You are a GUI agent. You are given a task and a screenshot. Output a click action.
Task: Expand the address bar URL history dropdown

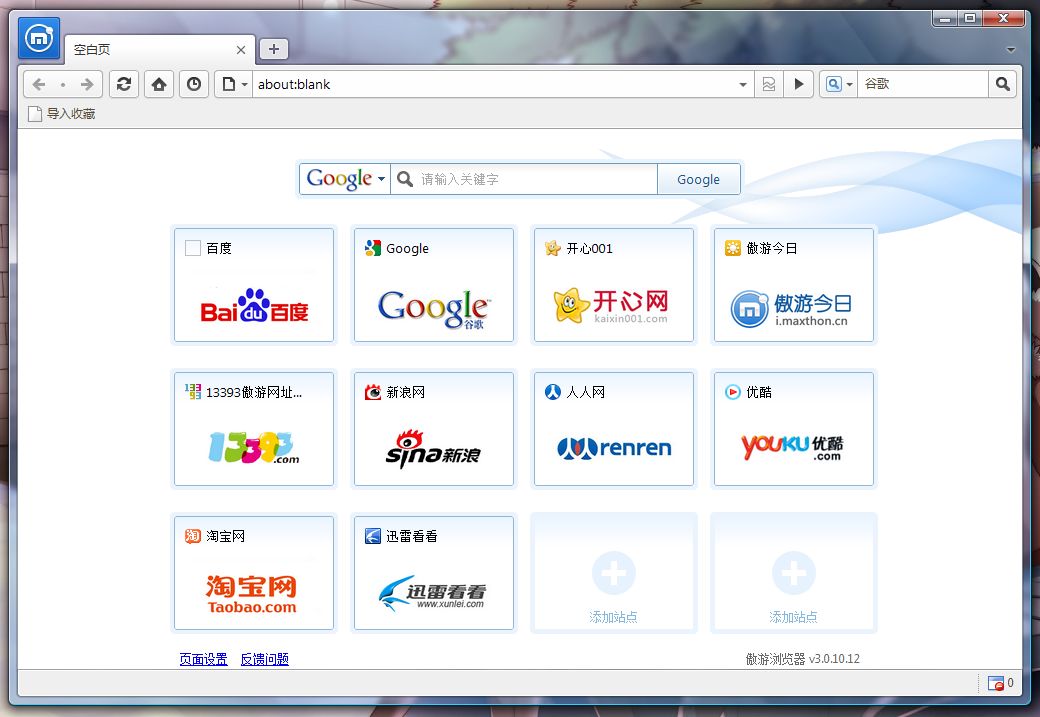[743, 85]
